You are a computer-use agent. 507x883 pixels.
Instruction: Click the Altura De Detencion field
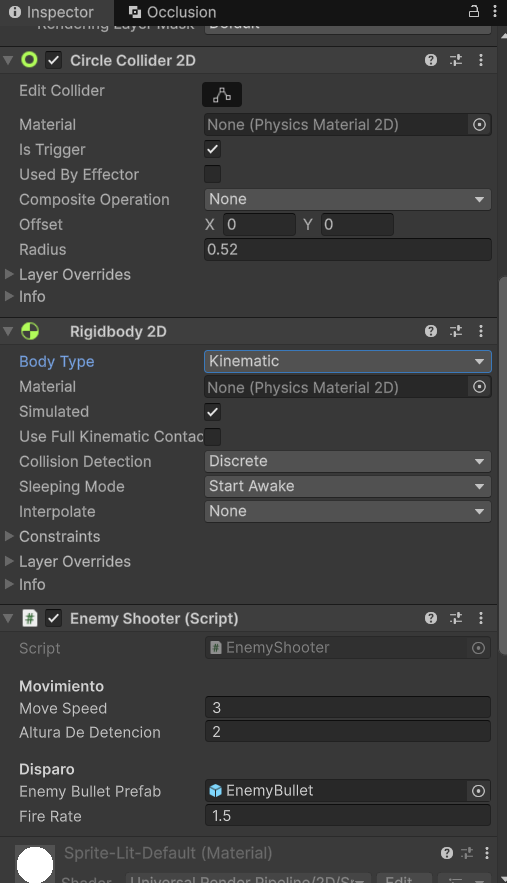coord(348,732)
